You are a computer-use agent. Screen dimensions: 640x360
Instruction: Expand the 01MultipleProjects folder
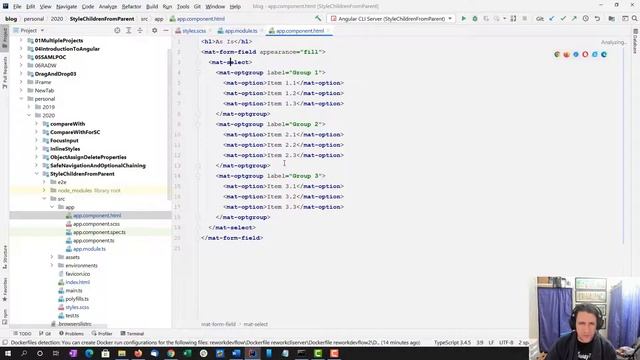pyautogui.click(x=21, y=40)
